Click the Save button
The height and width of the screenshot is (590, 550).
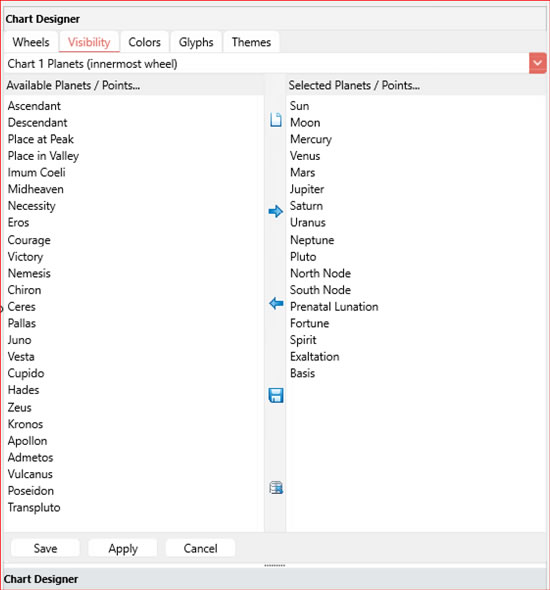pos(45,548)
